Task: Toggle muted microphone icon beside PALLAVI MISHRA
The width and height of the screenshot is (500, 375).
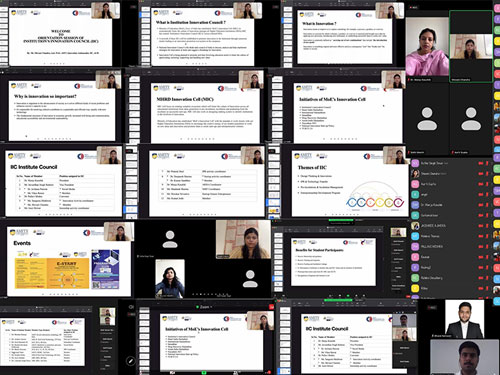Action: (x=487, y=247)
